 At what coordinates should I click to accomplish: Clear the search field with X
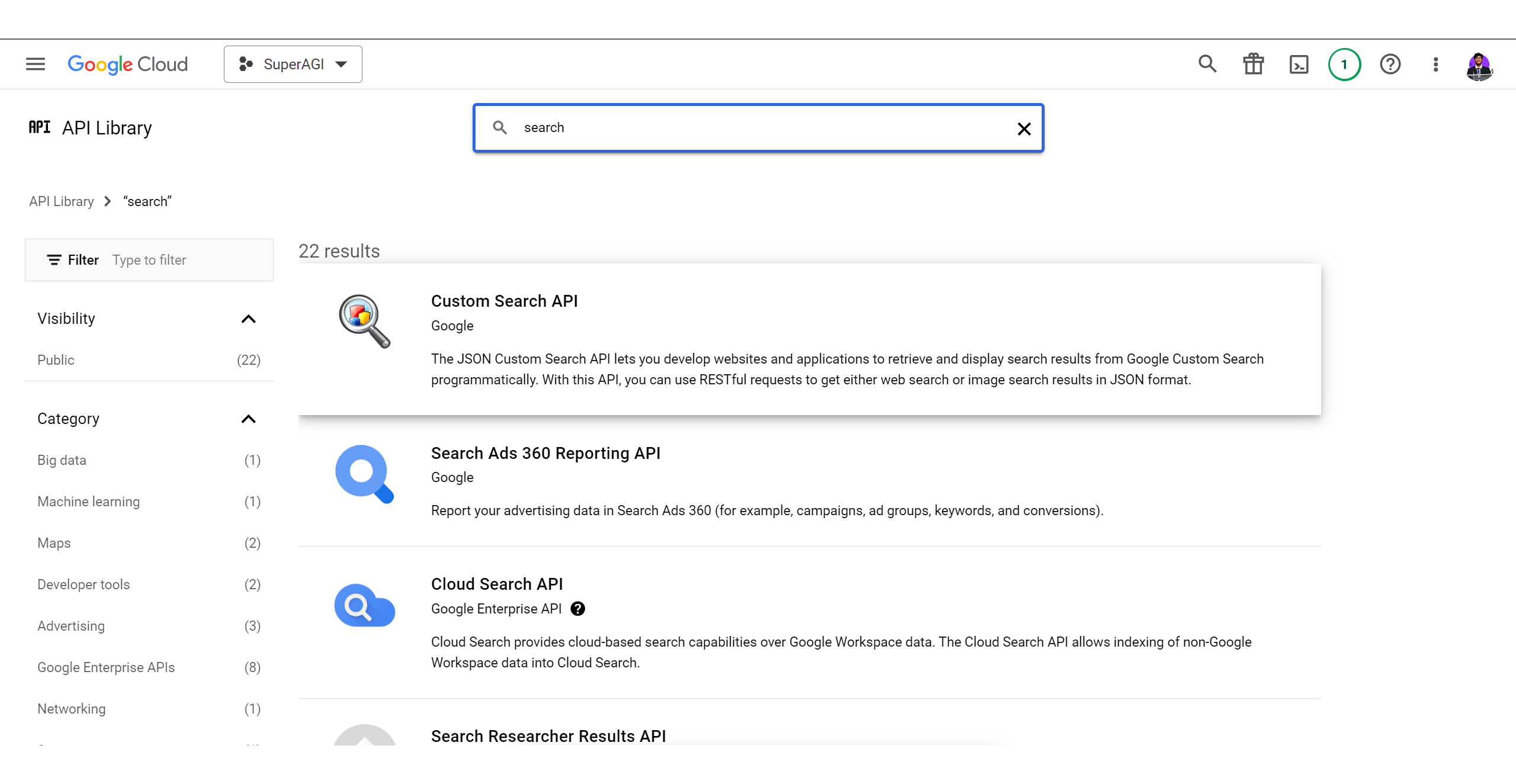[1024, 128]
